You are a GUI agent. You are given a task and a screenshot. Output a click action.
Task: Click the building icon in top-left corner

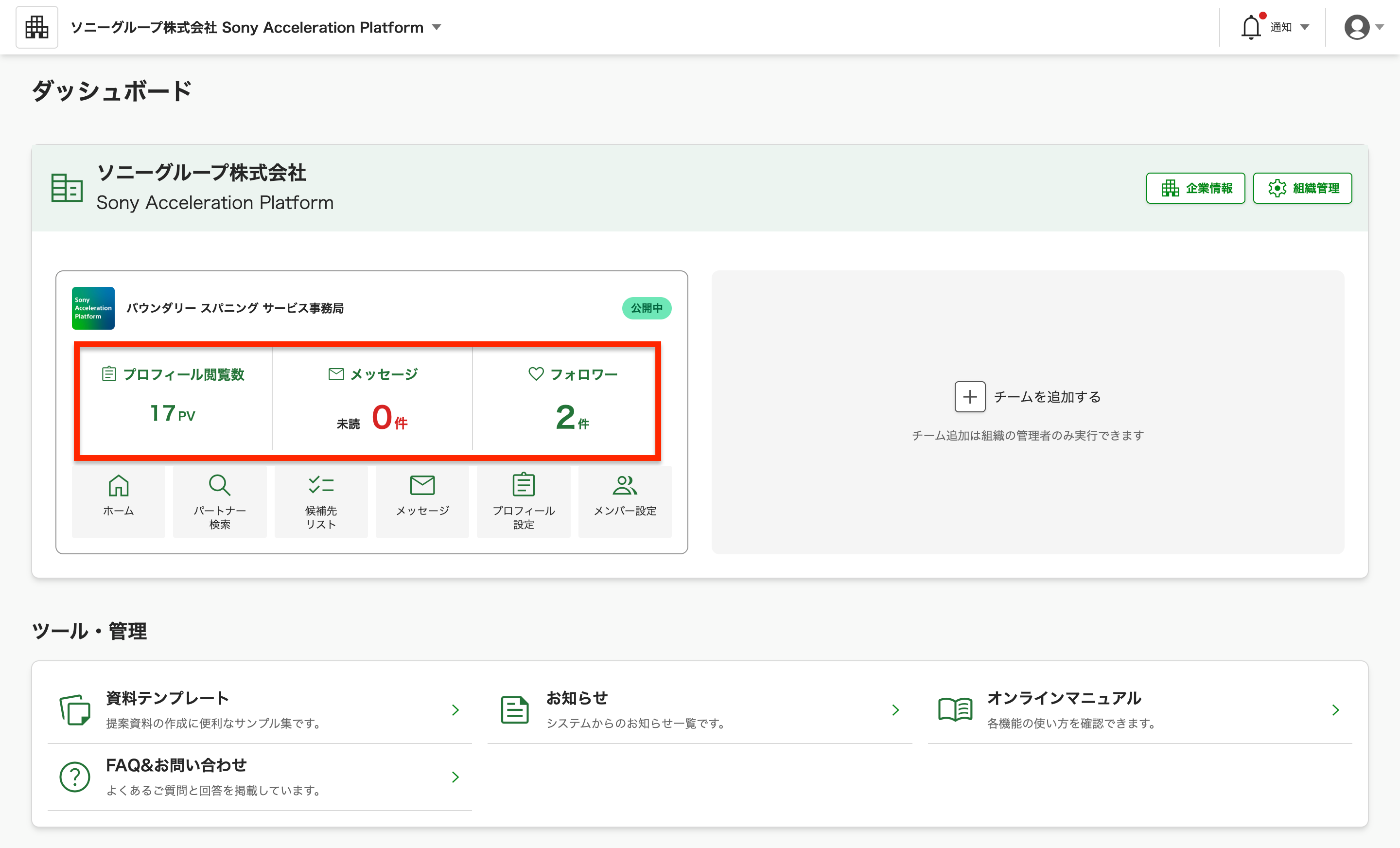pyautogui.click(x=36, y=26)
